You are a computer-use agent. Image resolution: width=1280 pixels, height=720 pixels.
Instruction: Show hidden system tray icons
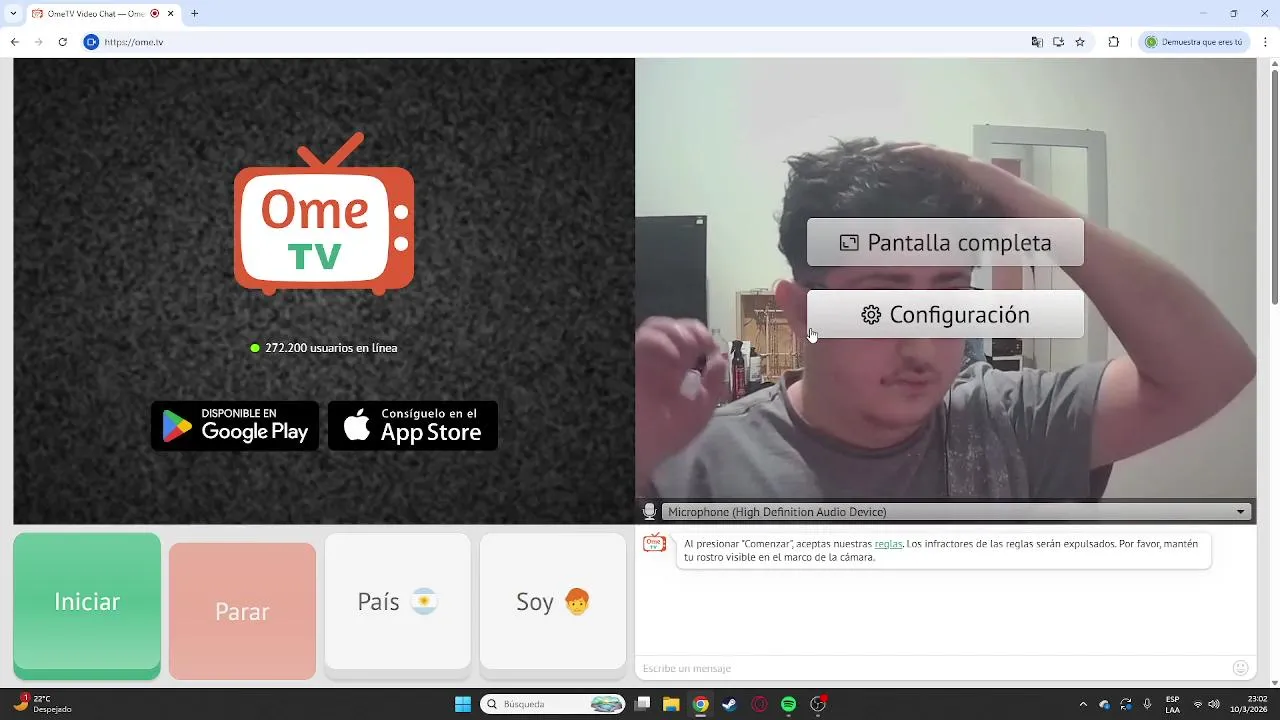point(1083,704)
